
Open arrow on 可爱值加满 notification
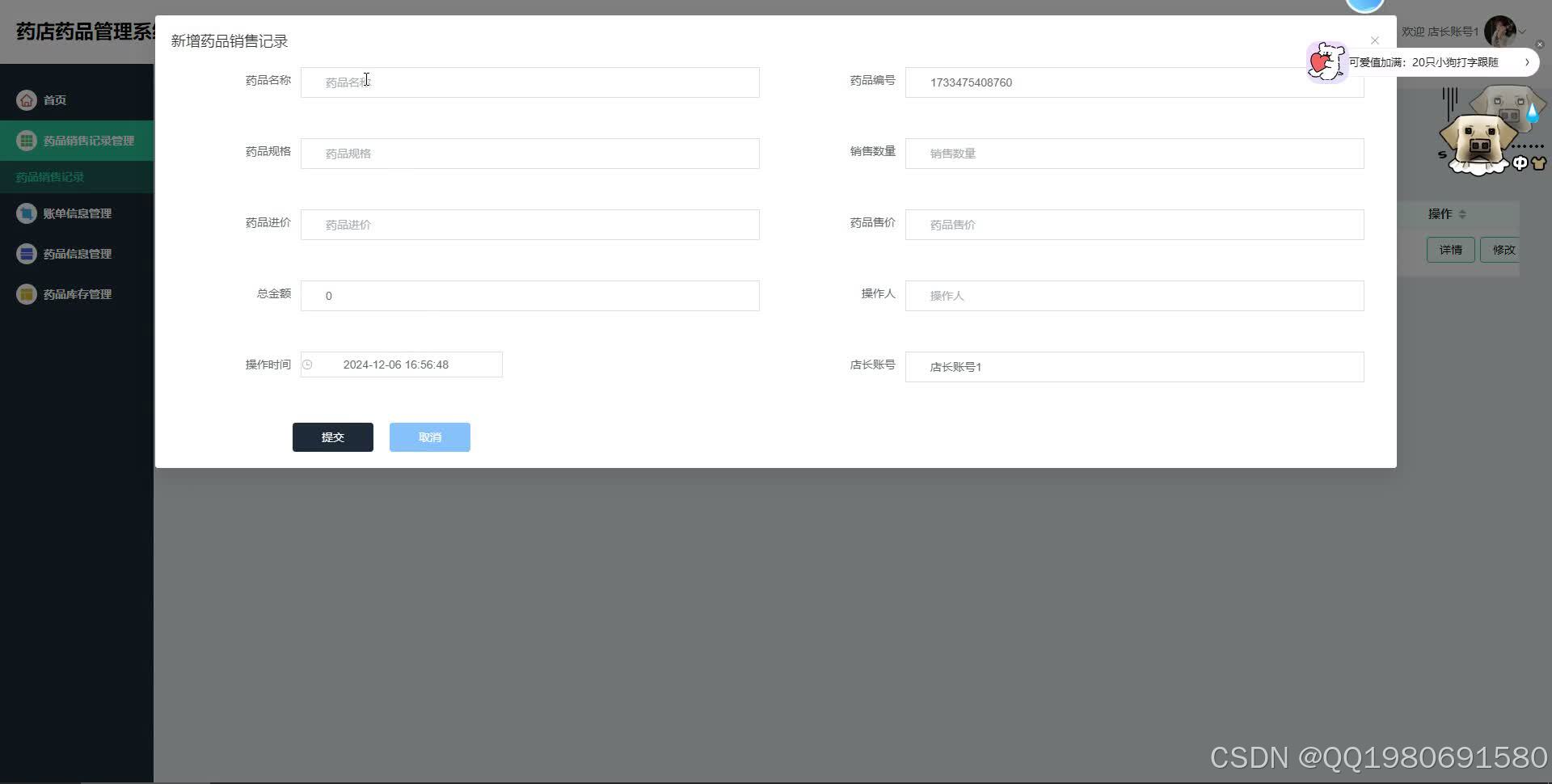pos(1527,62)
